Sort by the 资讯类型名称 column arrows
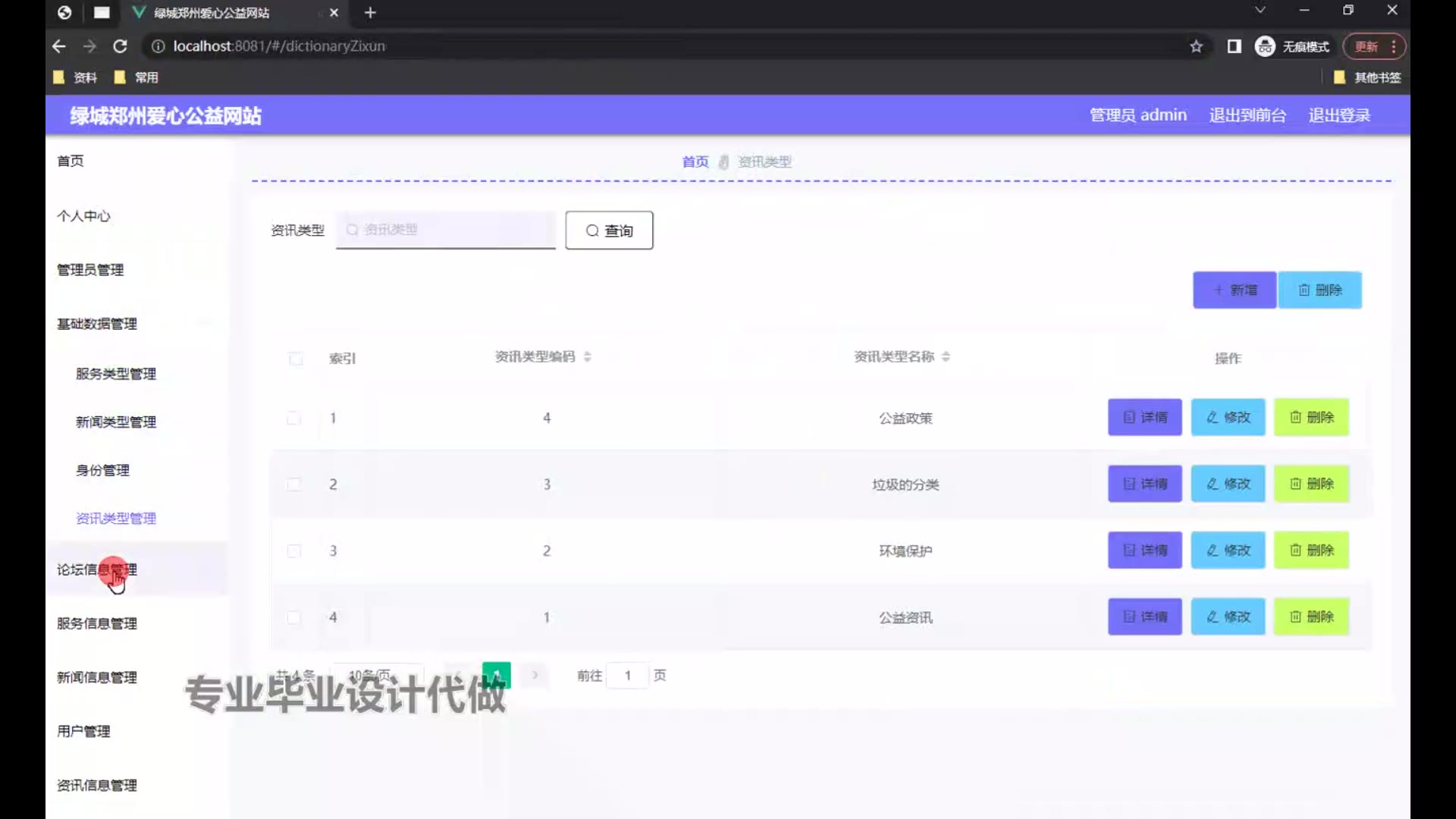Image resolution: width=1456 pixels, height=819 pixels. click(946, 356)
